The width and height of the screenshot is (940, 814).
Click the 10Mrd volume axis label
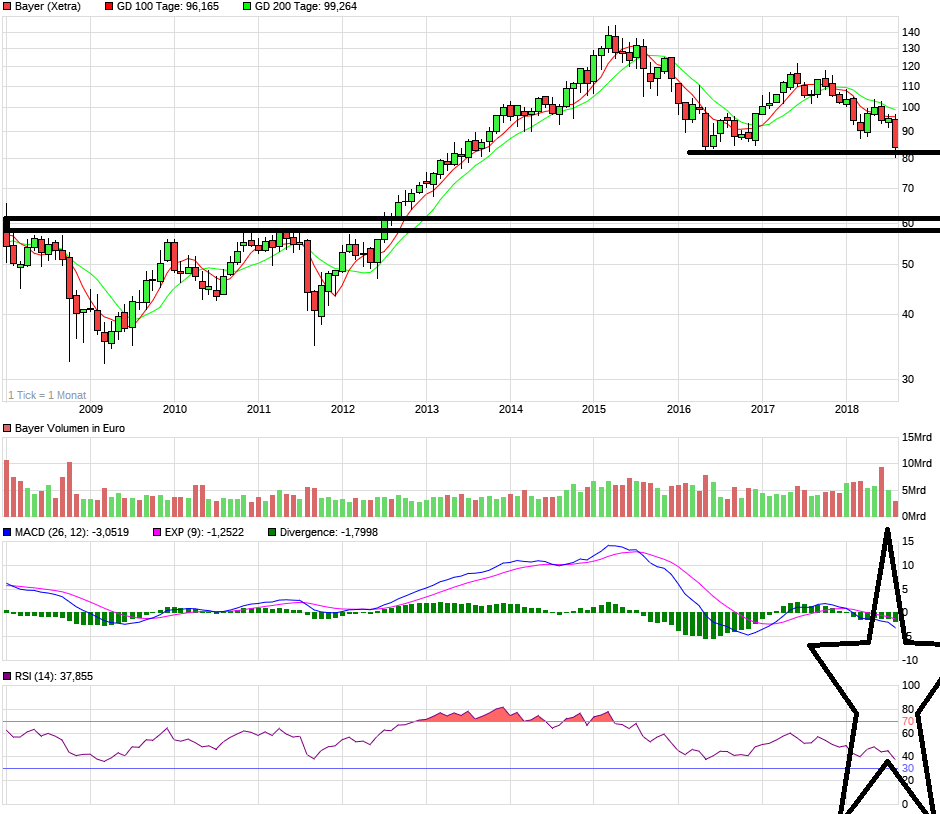917,463
